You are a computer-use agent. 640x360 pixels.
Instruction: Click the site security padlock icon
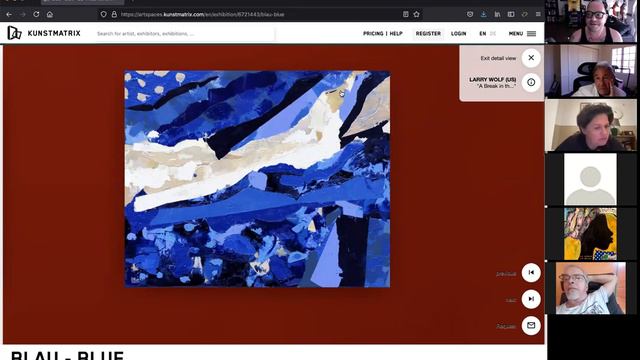114,14
